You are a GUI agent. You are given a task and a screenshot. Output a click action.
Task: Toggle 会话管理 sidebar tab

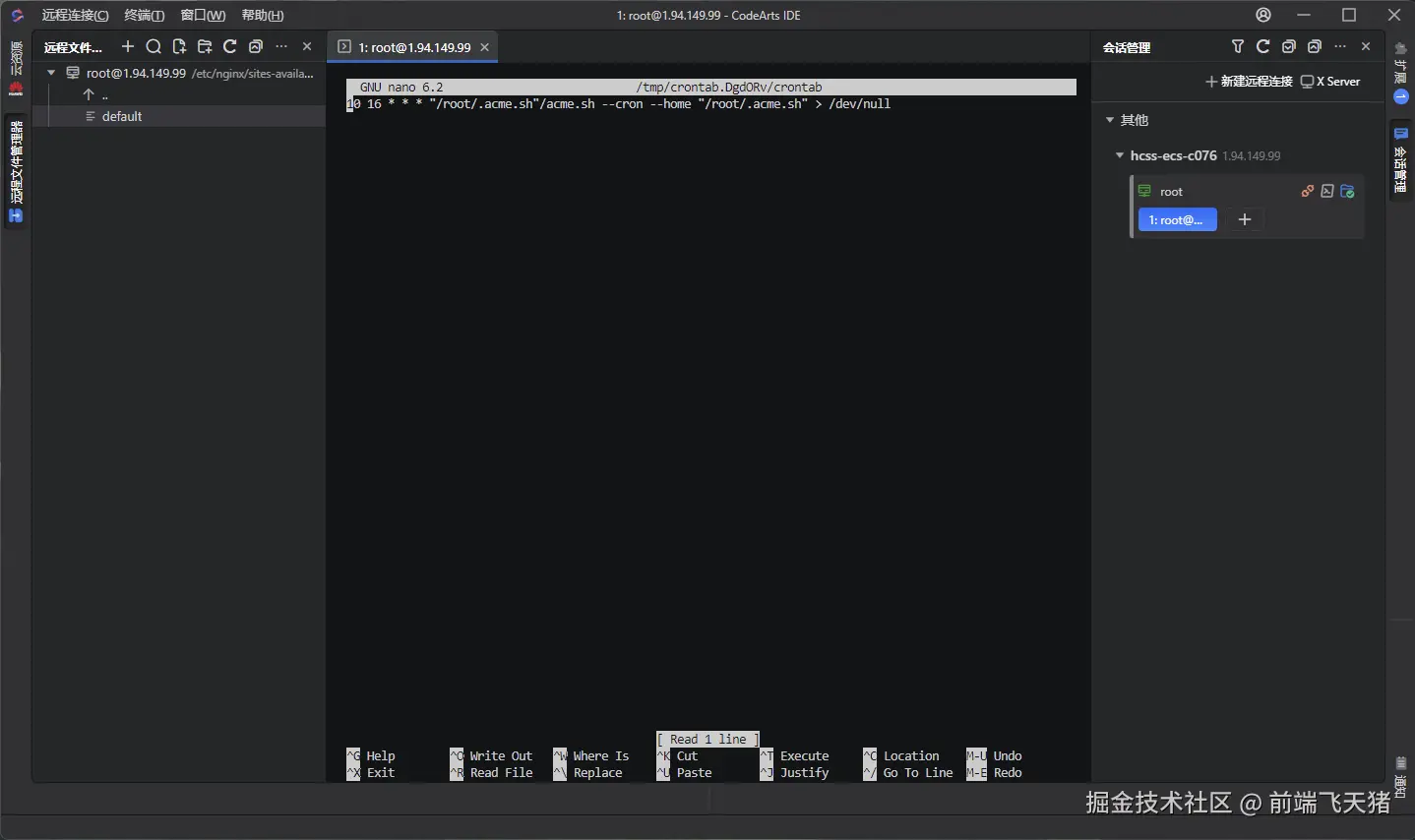[1401, 160]
